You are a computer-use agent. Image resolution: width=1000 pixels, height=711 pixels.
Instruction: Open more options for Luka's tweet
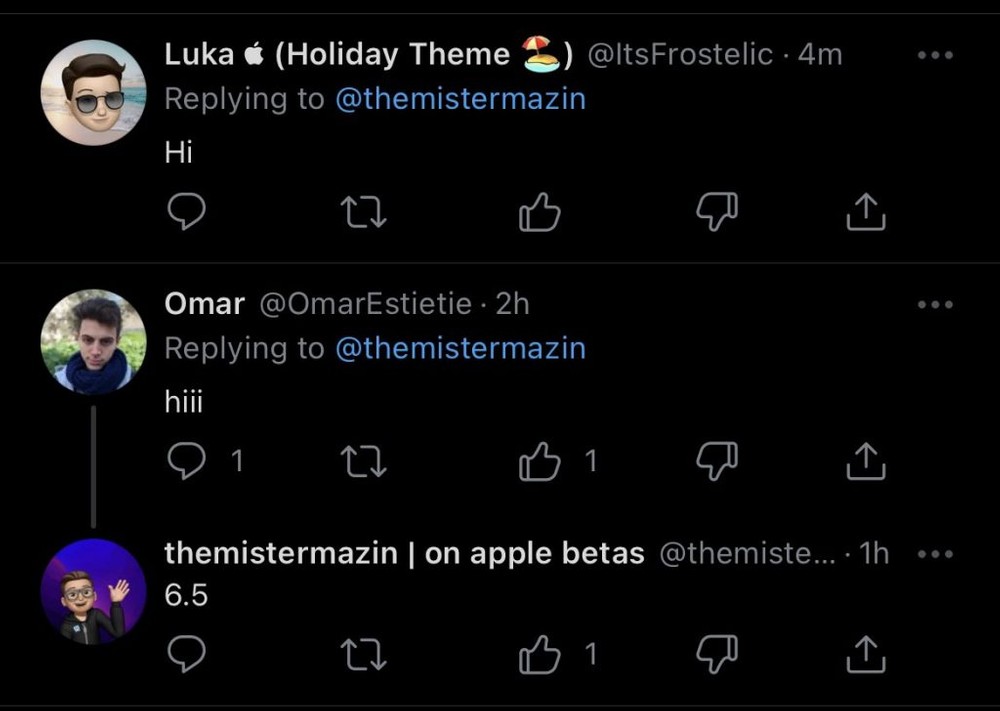(x=935, y=55)
